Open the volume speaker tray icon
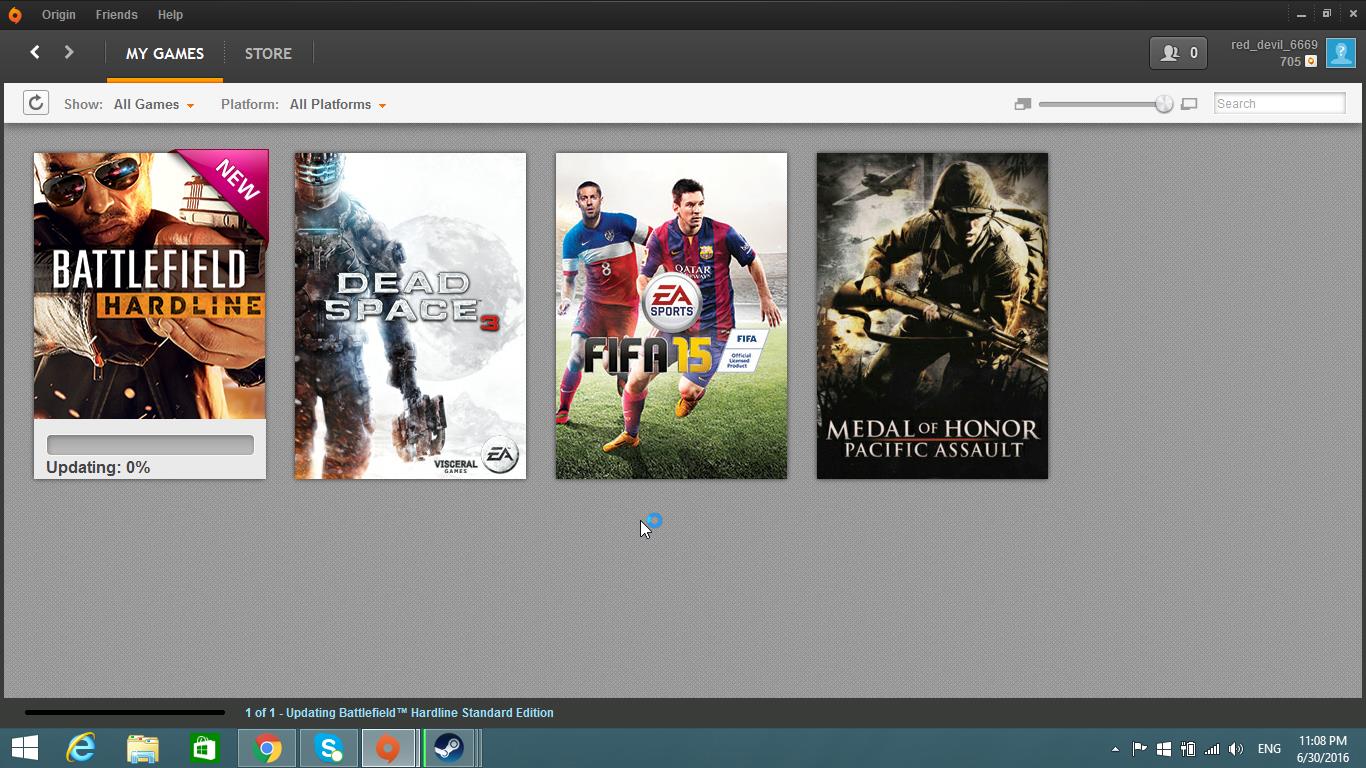This screenshot has width=1366, height=768. pos(1236,749)
